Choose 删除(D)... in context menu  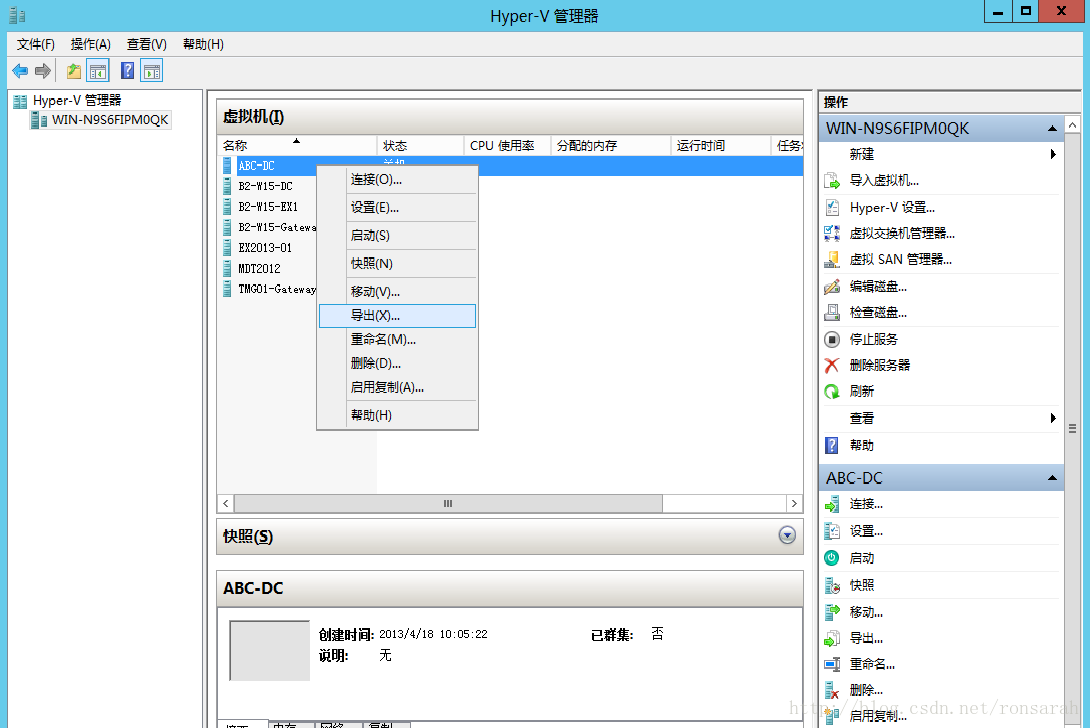tap(397, 363)
